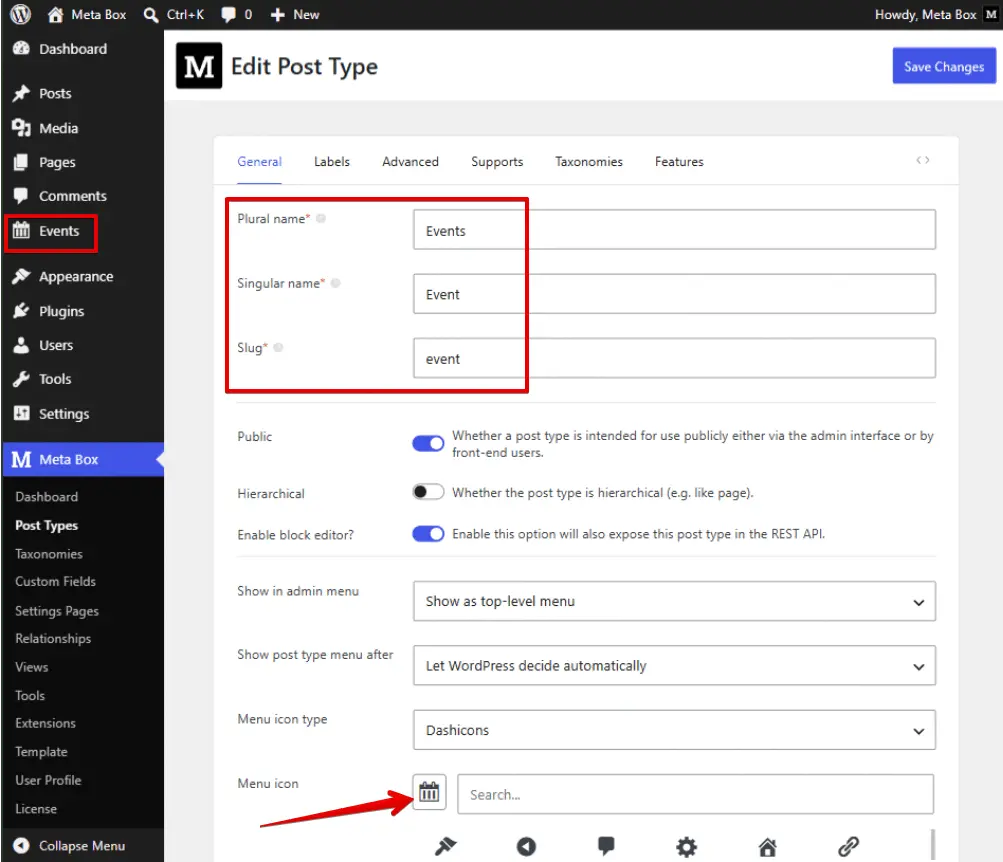Choose the house dashicon in icon grid

pos(767,847)
